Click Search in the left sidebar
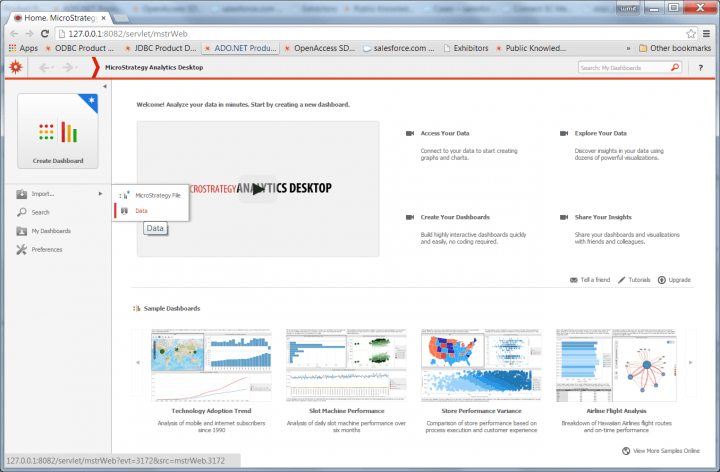 [x=40, y=213]
